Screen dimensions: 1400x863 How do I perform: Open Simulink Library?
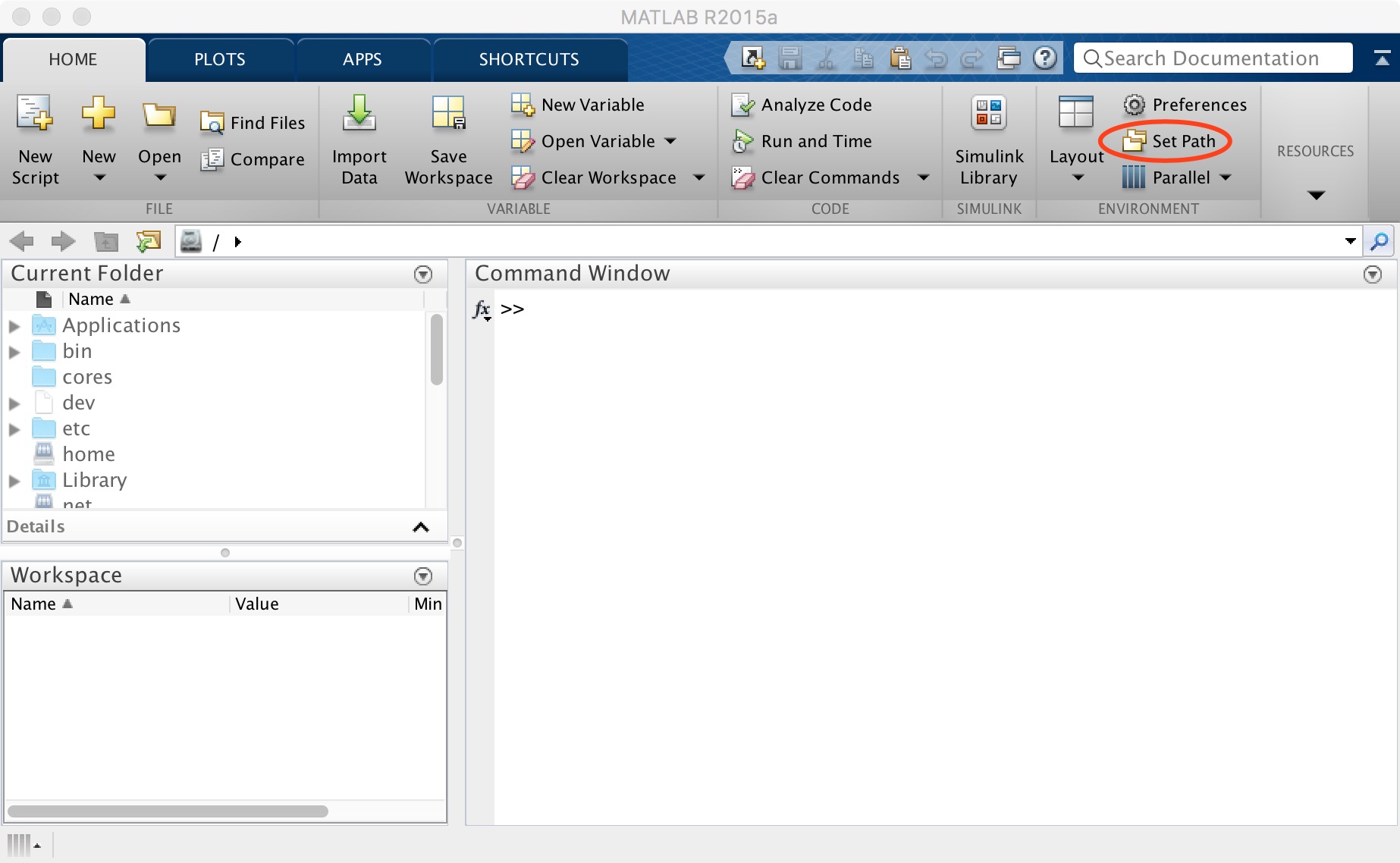[x=989, y=141]
